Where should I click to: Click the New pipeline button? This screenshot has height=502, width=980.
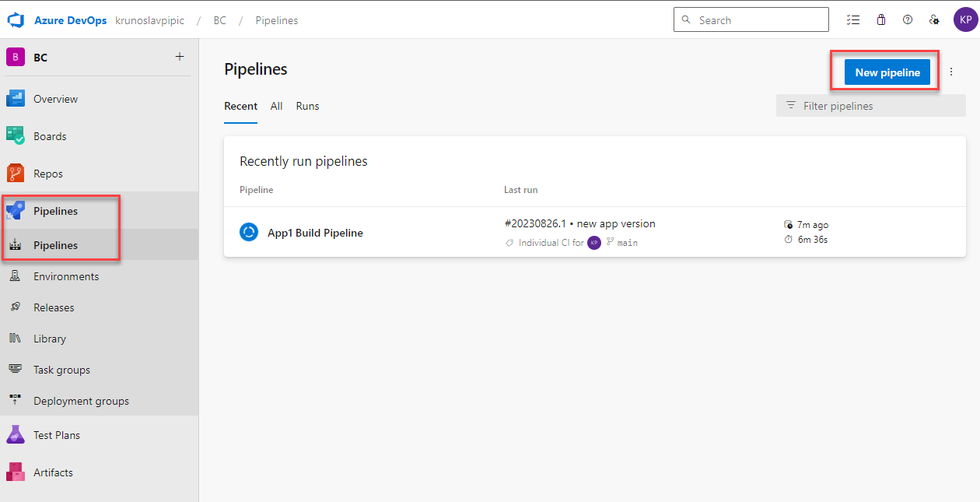[887, 72]
